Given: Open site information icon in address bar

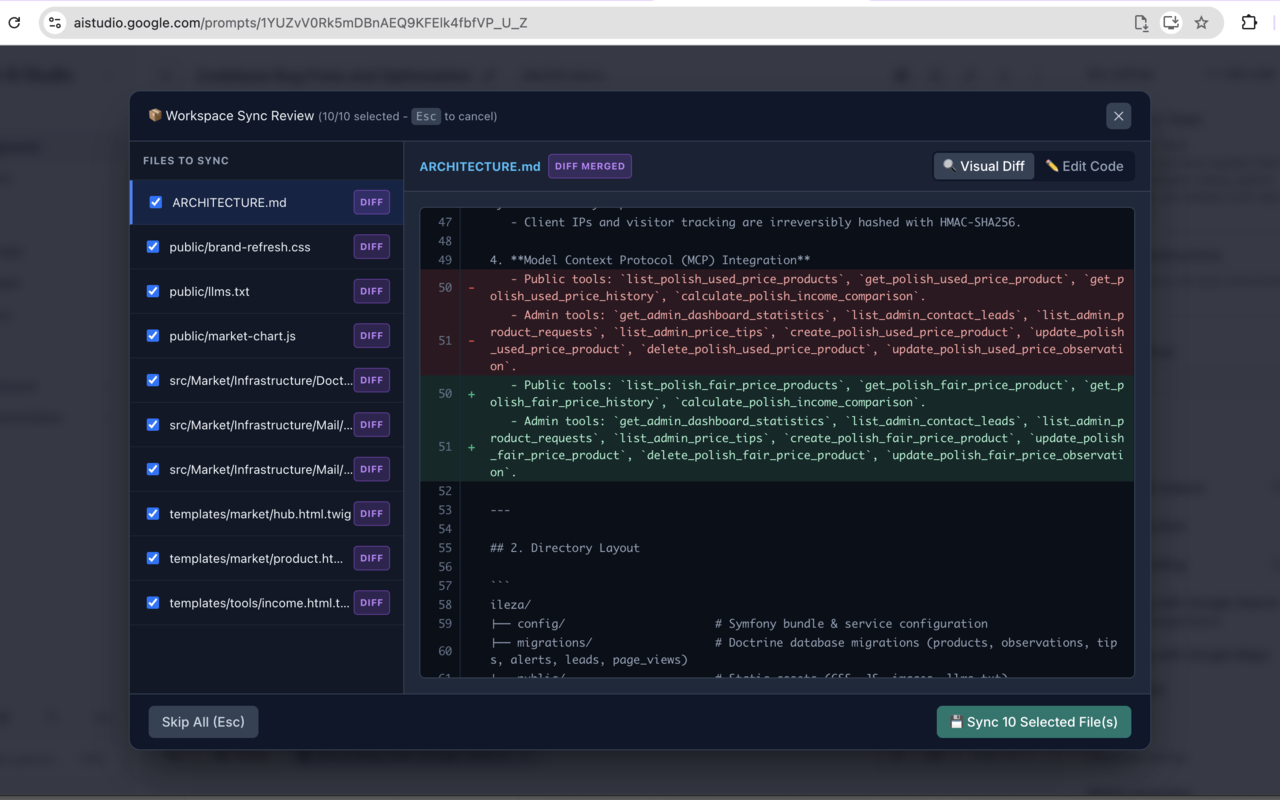Looking at the screenshot, I should (x=55, y=22).
